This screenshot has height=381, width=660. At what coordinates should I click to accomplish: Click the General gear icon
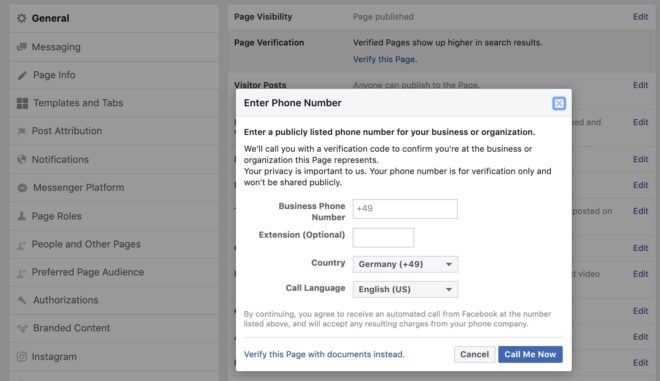click(x=21, y=18)
